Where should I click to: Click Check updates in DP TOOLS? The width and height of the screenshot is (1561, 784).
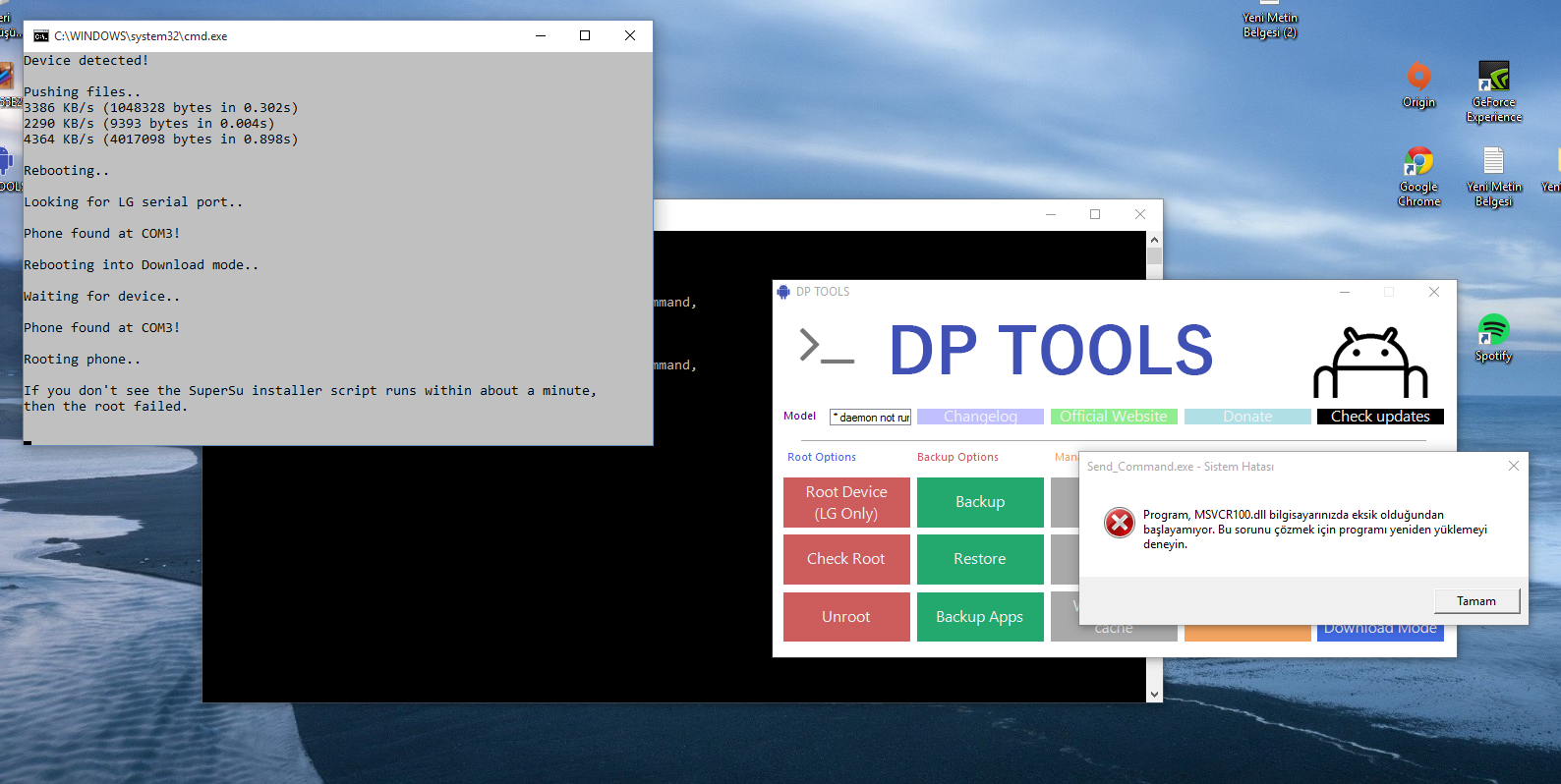coord(1380,417)
